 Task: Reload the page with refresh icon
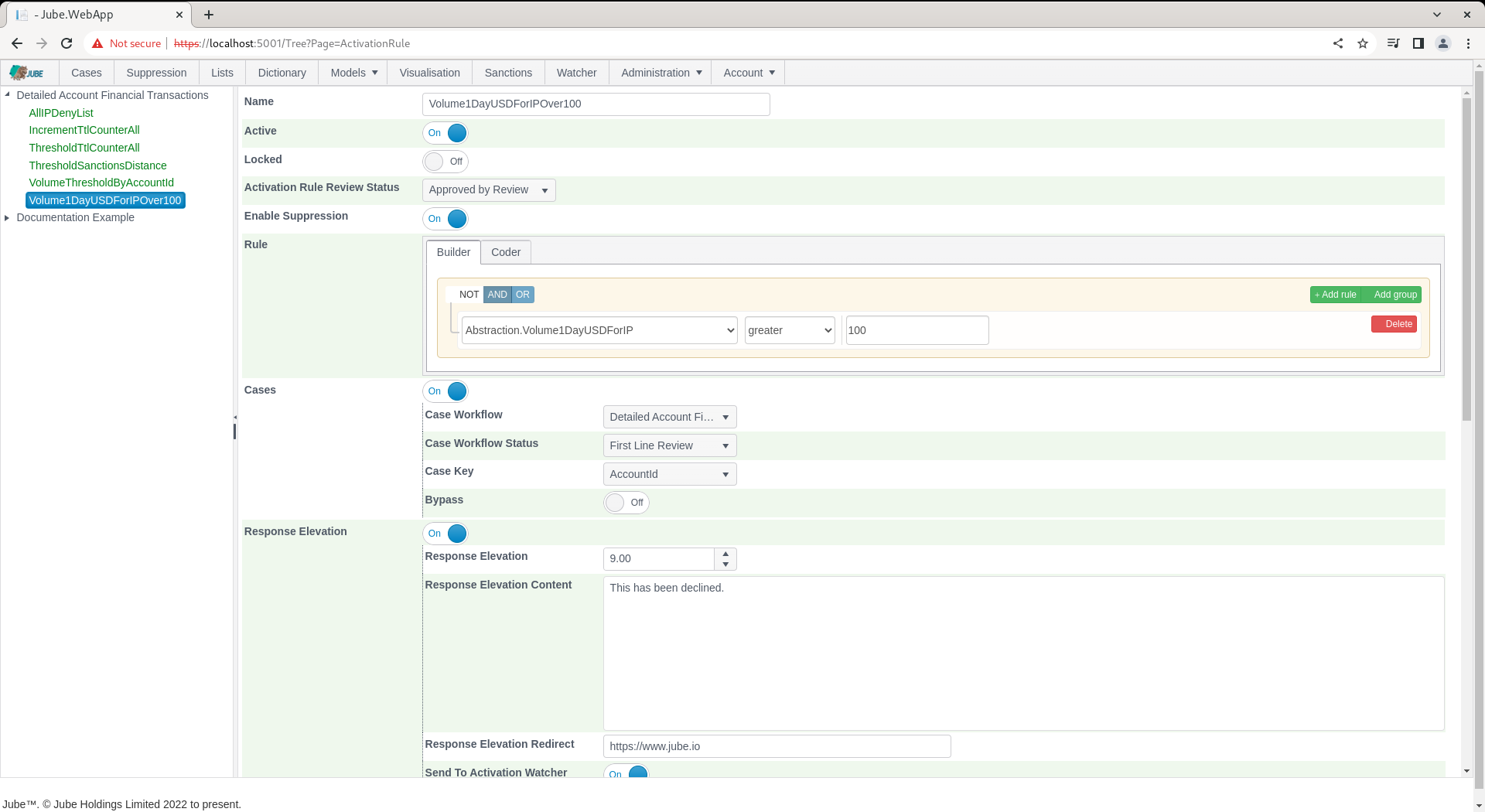point(67,43)
